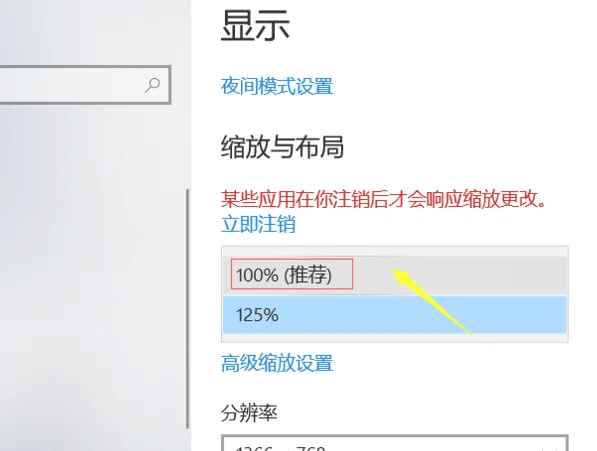
Task: Open the 1366 × 768 resolution dropdown
Action: (395, 443)
